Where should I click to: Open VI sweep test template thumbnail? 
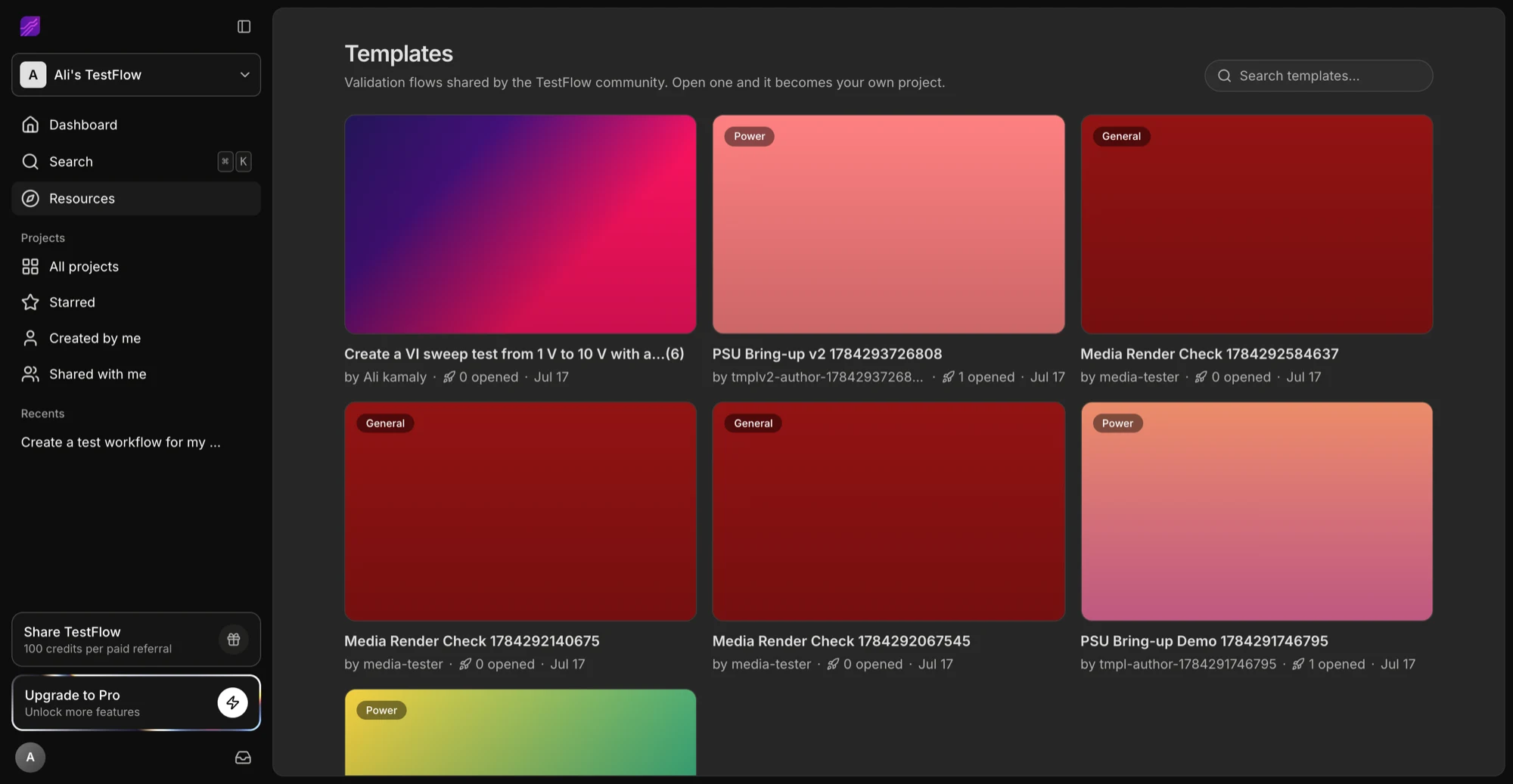pos(520,225)
